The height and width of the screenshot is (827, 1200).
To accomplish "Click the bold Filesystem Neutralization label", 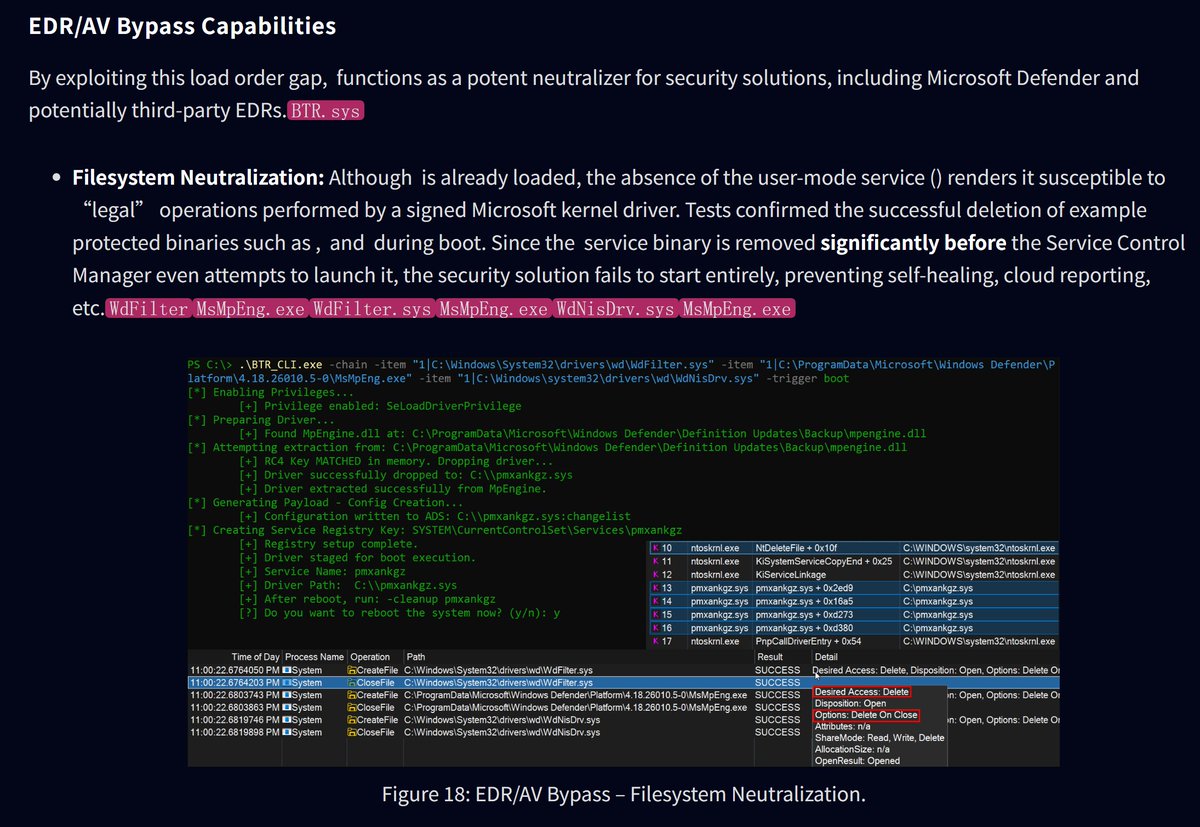I will pyautogui.click(x=198, y=178).
